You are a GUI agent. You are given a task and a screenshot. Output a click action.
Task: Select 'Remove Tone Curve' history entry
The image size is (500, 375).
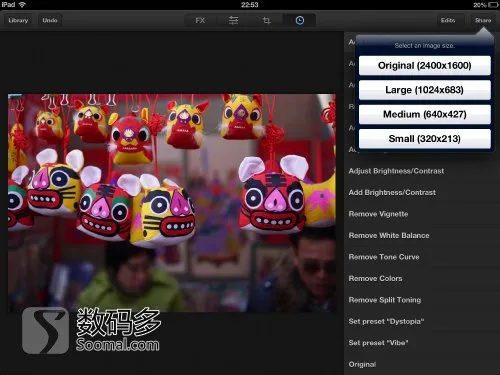[422, 257]
